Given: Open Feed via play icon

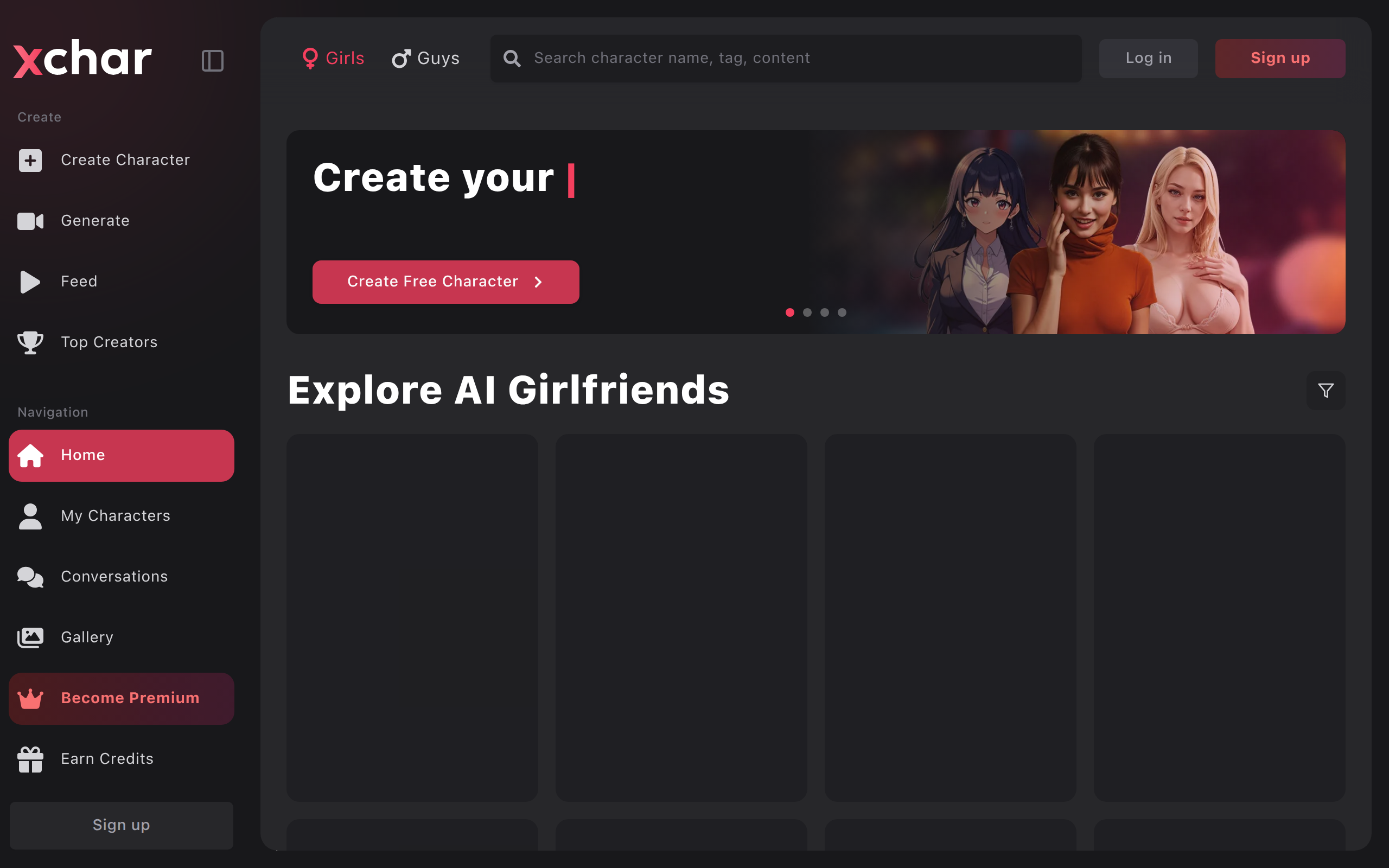Looking at the screenshot, I should [30, 282].
